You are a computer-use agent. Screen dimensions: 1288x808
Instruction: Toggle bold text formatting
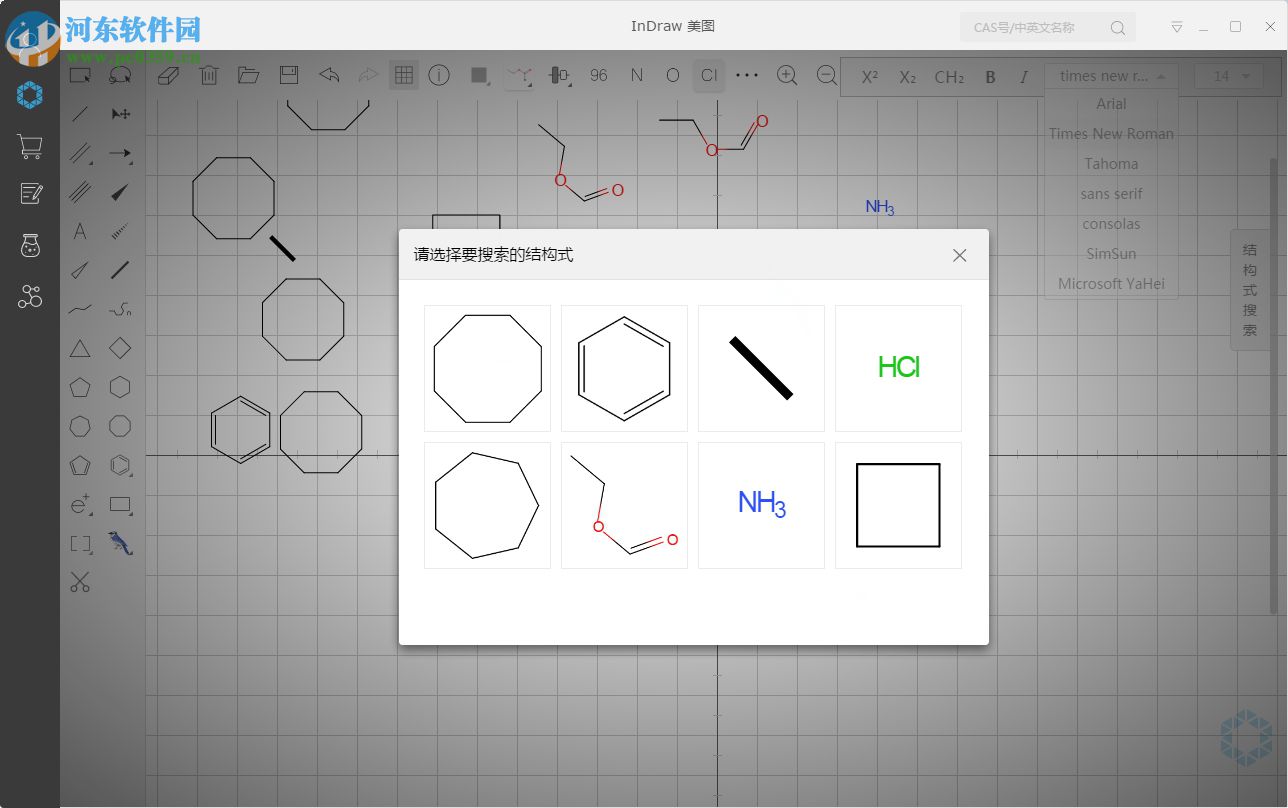pos(990,76)
